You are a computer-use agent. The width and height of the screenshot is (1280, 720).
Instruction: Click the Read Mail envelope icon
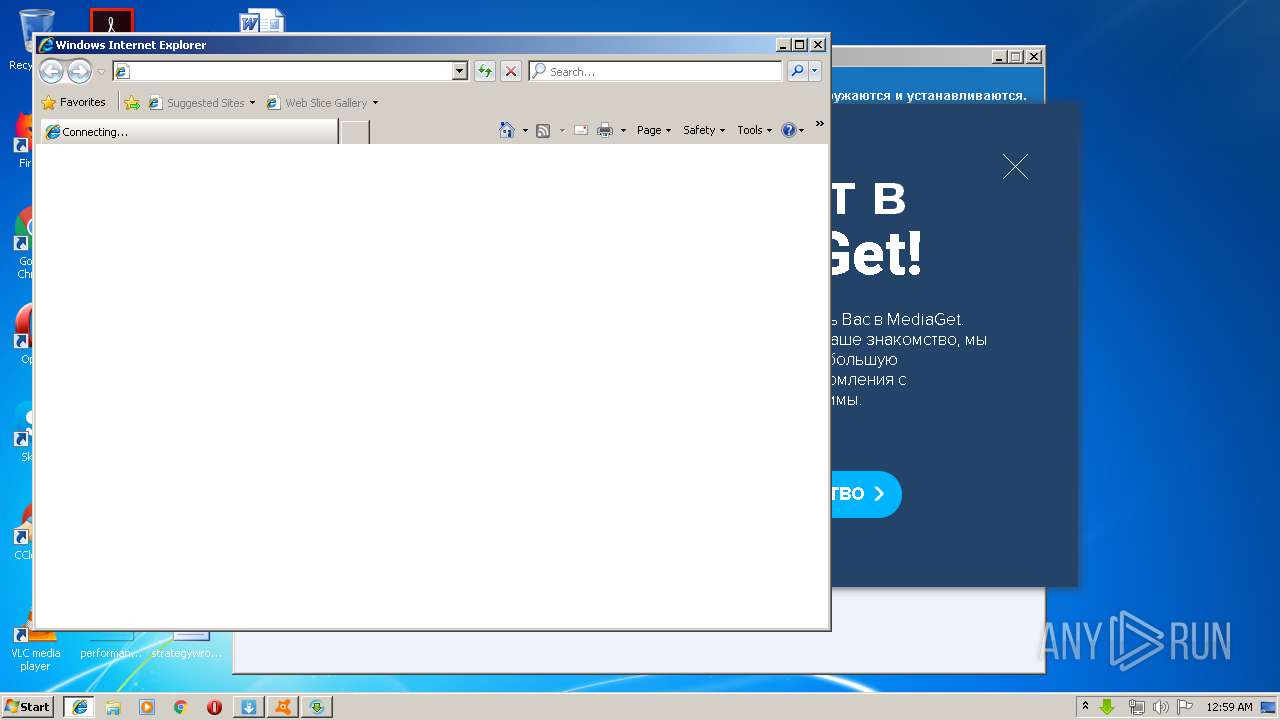click(x=581, y=130)
